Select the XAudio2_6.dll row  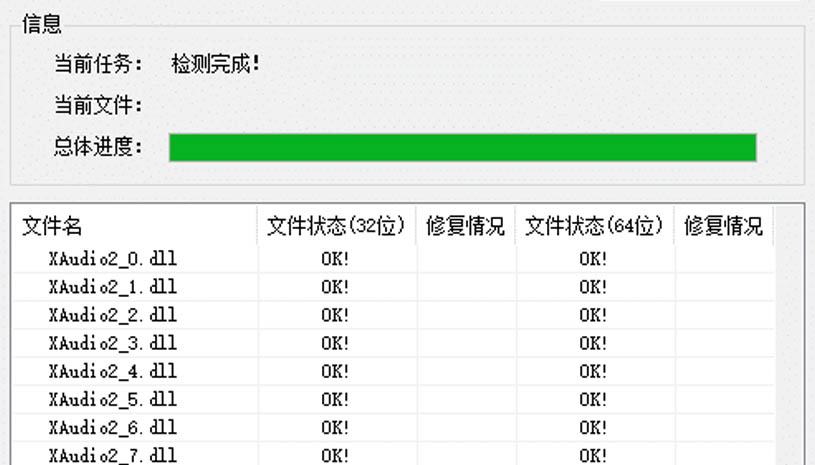112,427
